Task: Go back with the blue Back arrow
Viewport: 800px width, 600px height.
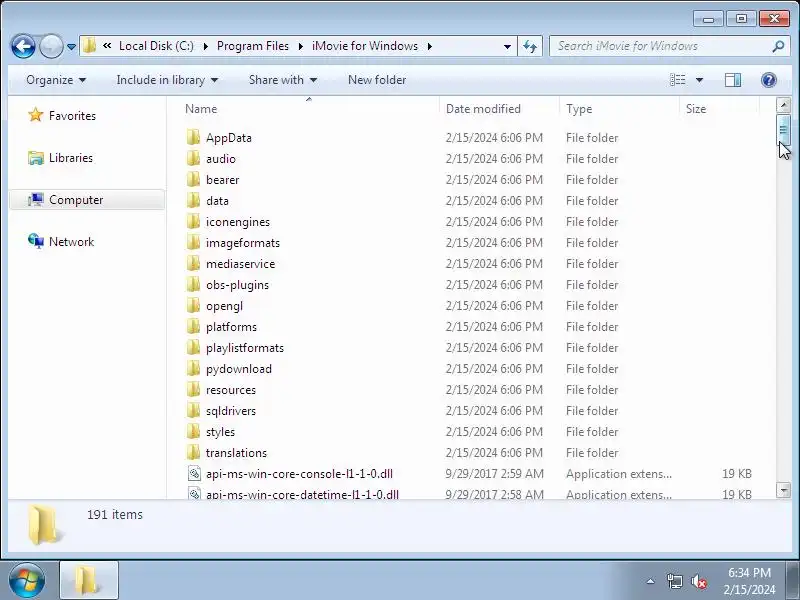Action: [23, 46]
